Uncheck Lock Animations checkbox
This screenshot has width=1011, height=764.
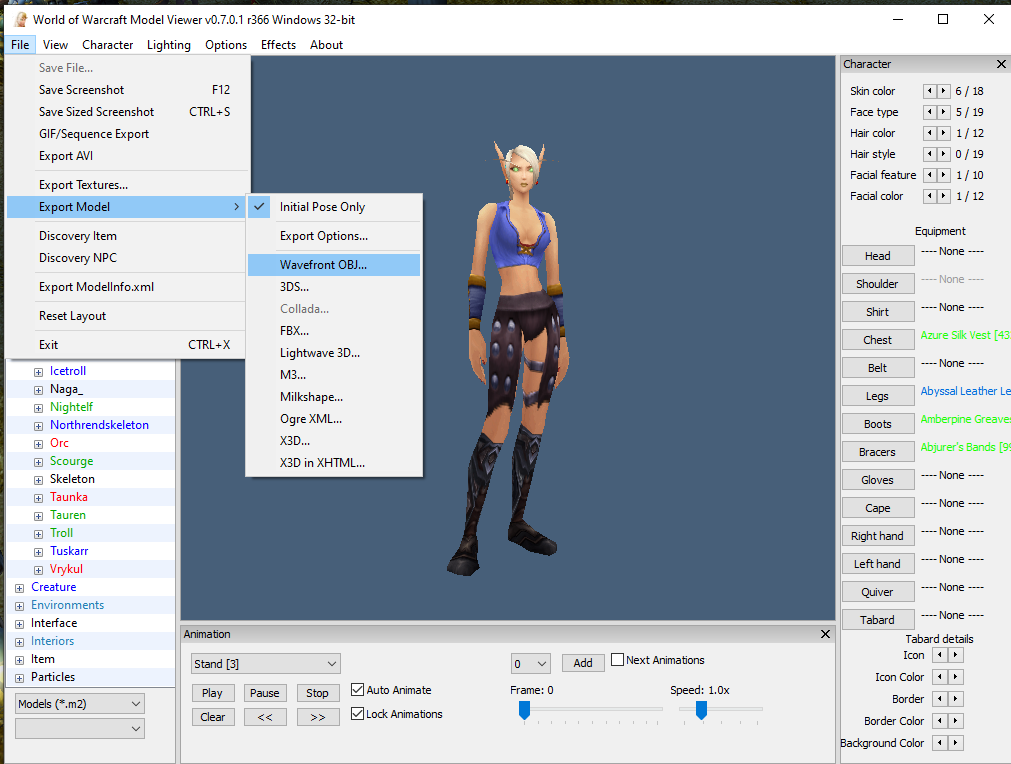point(357,714)
